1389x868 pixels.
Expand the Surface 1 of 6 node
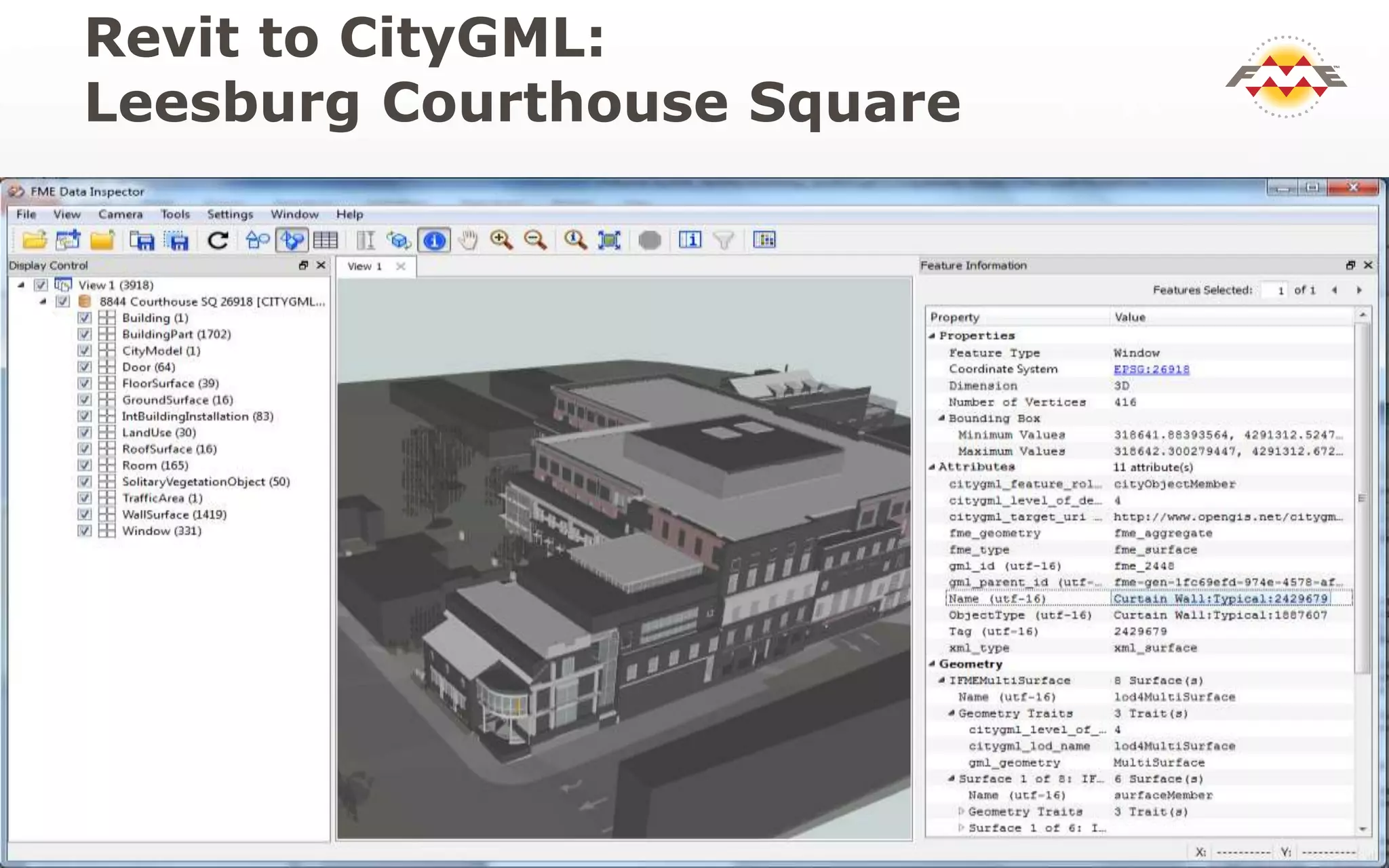pyautogui.click(x=961, y=827)
